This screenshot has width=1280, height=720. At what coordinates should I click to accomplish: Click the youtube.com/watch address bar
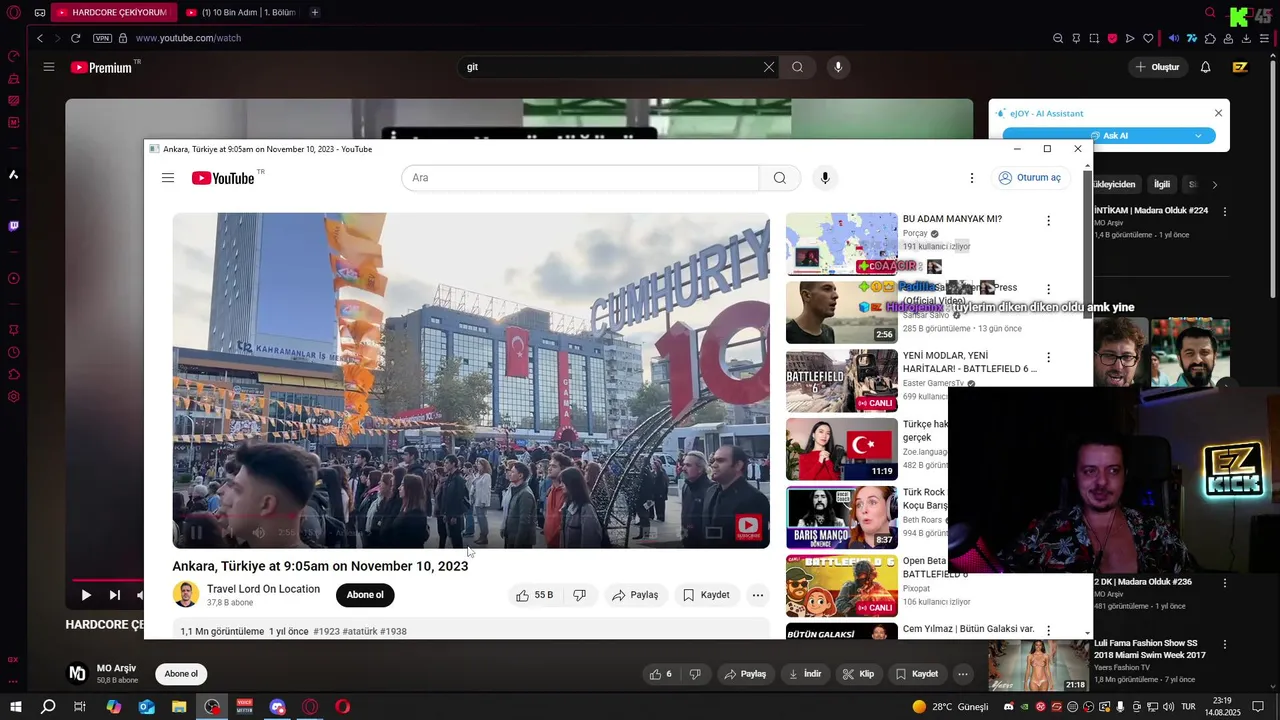pyautogui.click(x=188, y=38)
